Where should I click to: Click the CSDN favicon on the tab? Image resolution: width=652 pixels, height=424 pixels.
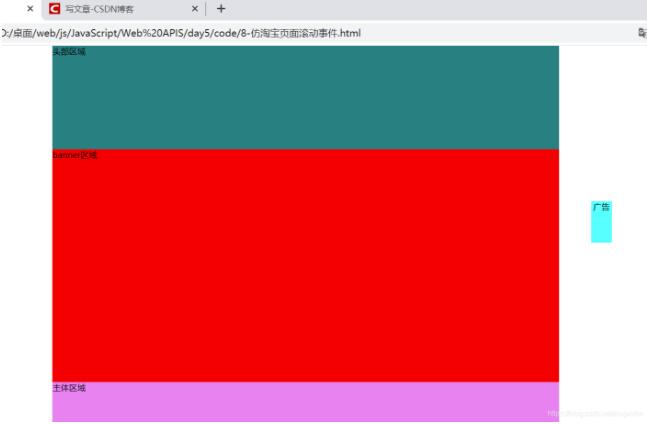(x=54, y=9)
